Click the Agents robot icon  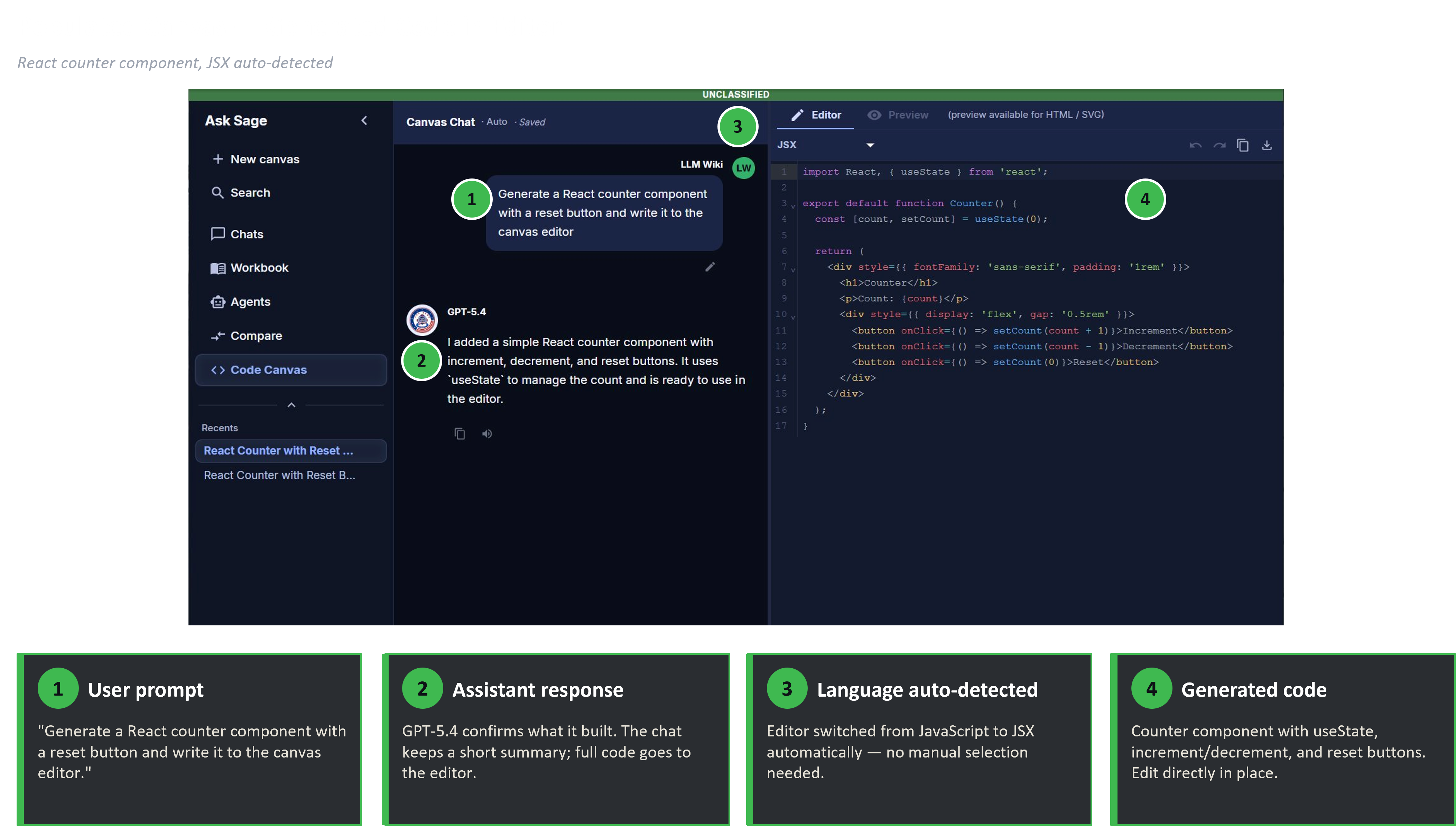point(218,302)
